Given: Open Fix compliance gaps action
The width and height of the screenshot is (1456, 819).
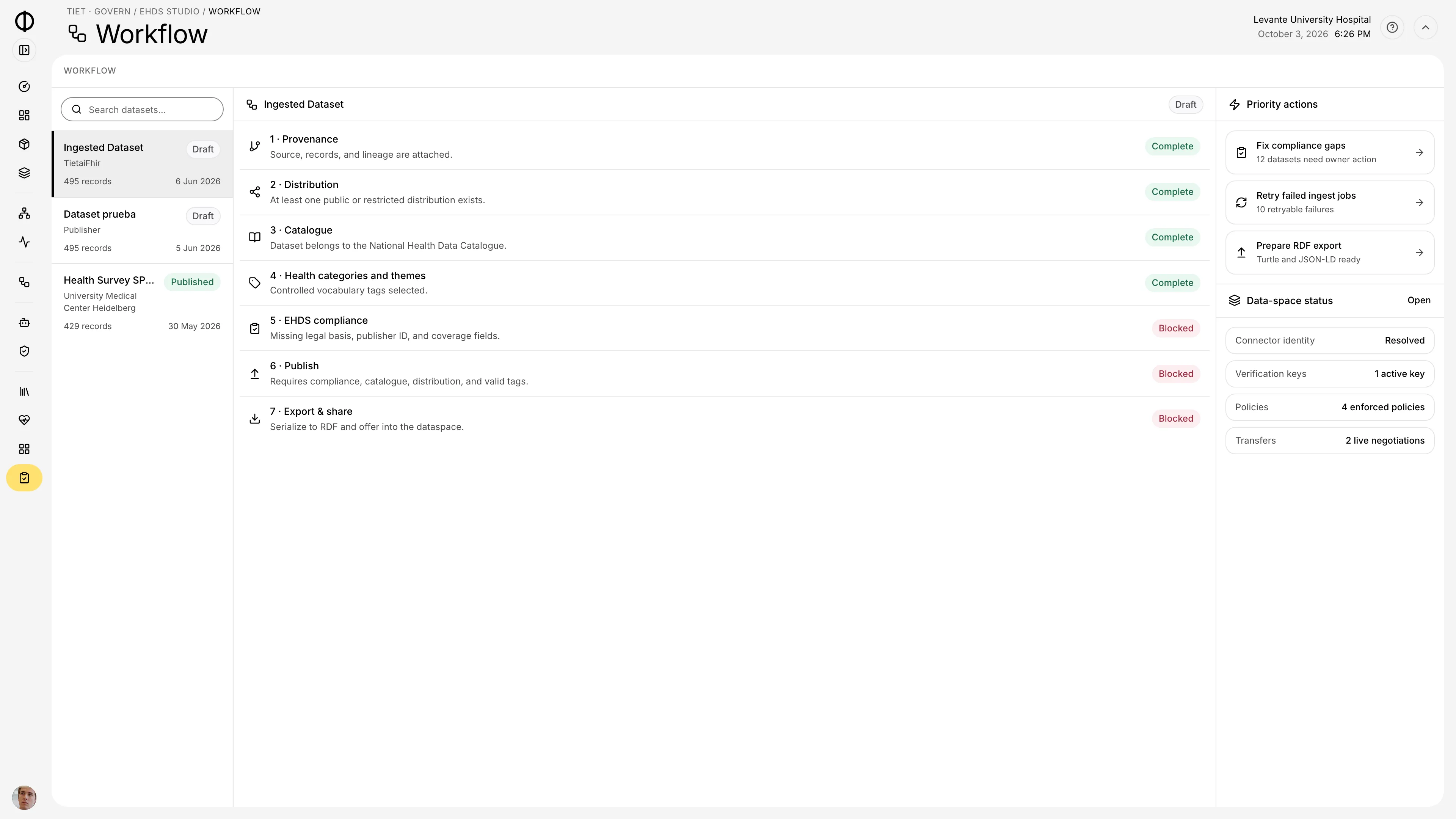Looking at the screenshot, I should tap(1329, 152).
